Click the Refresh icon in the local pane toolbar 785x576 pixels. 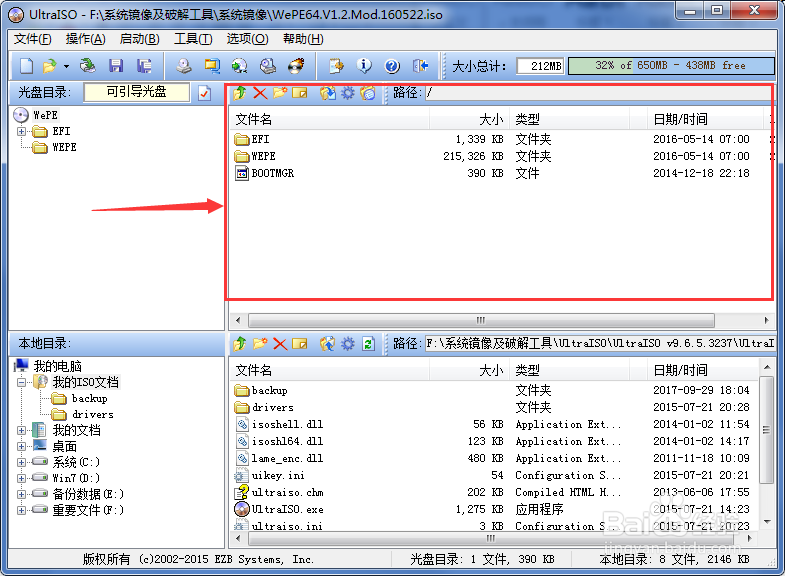(368, 344)
